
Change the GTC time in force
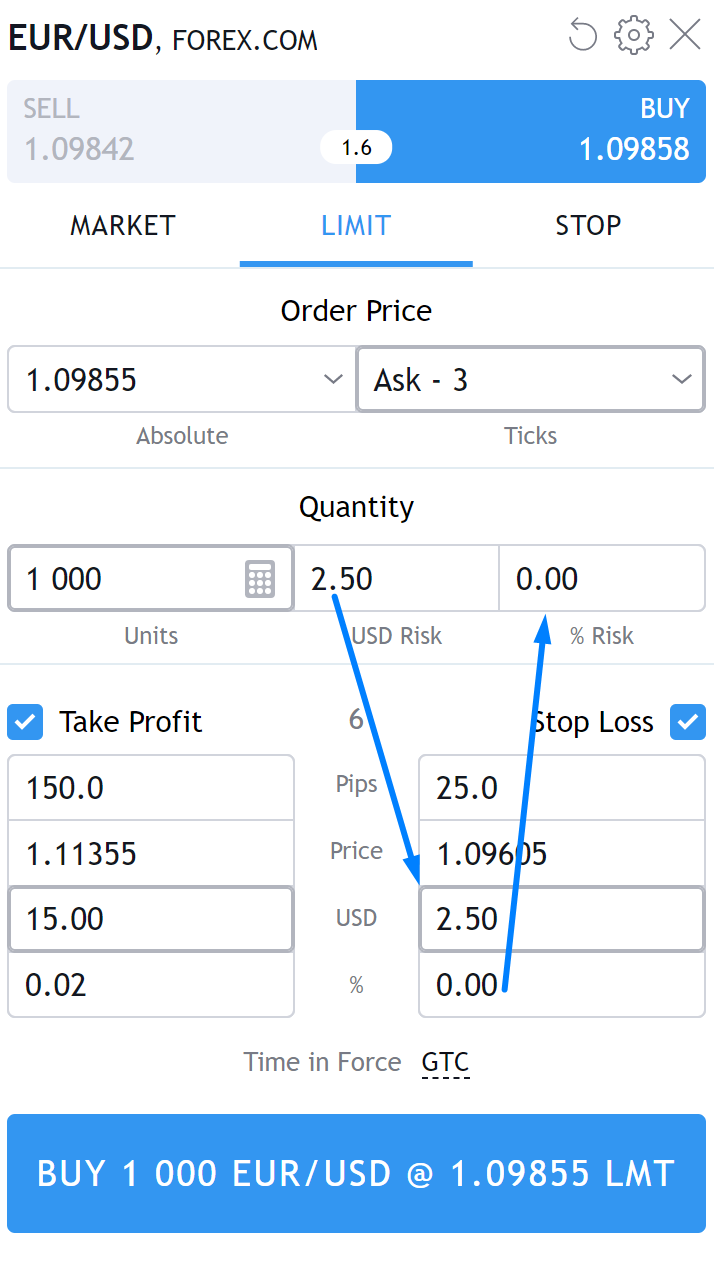click(x=445, y=1062)
